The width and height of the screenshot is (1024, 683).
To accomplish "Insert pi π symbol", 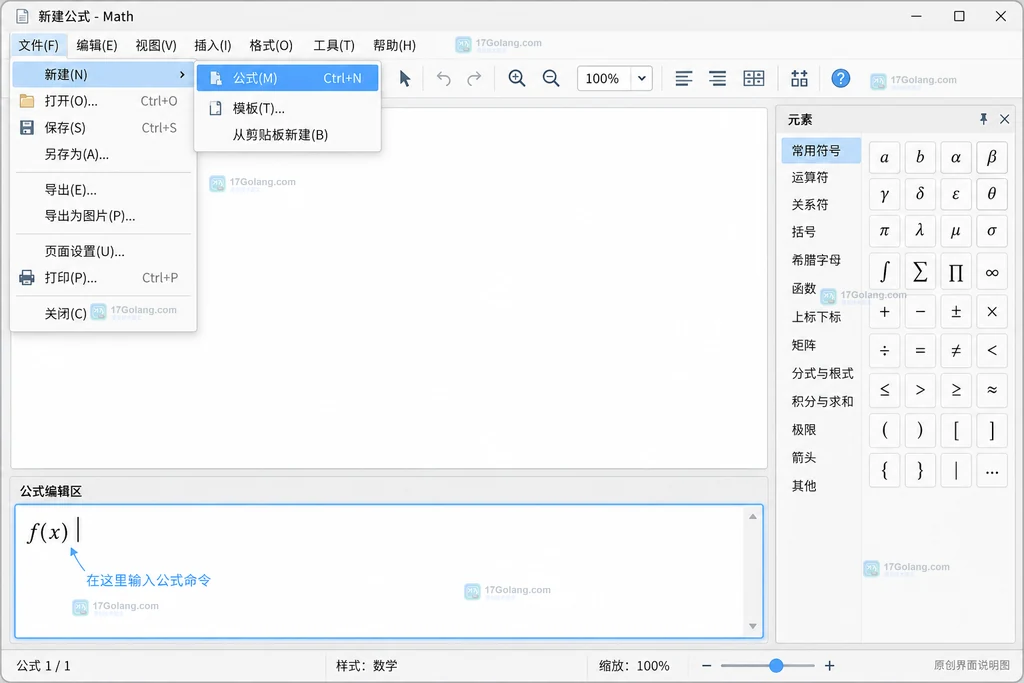I will 884,231.
